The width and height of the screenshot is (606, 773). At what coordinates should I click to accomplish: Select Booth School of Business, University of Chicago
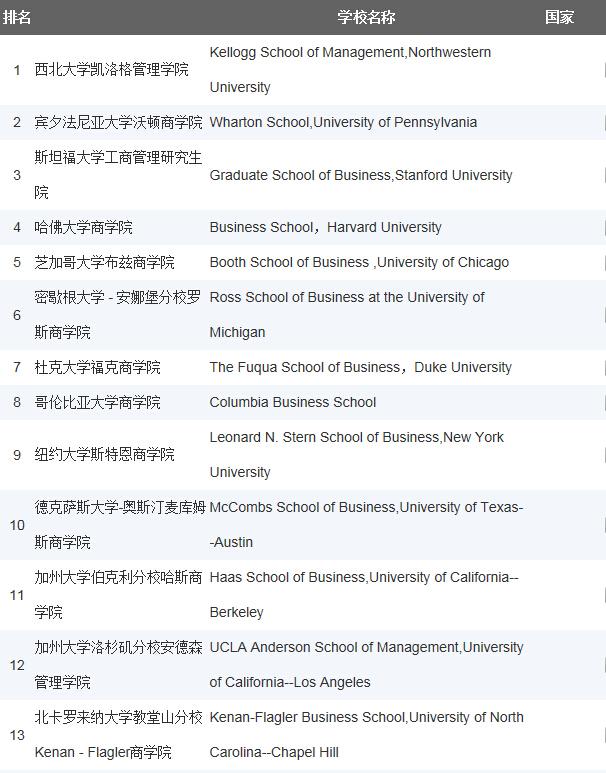pos(359,262)
